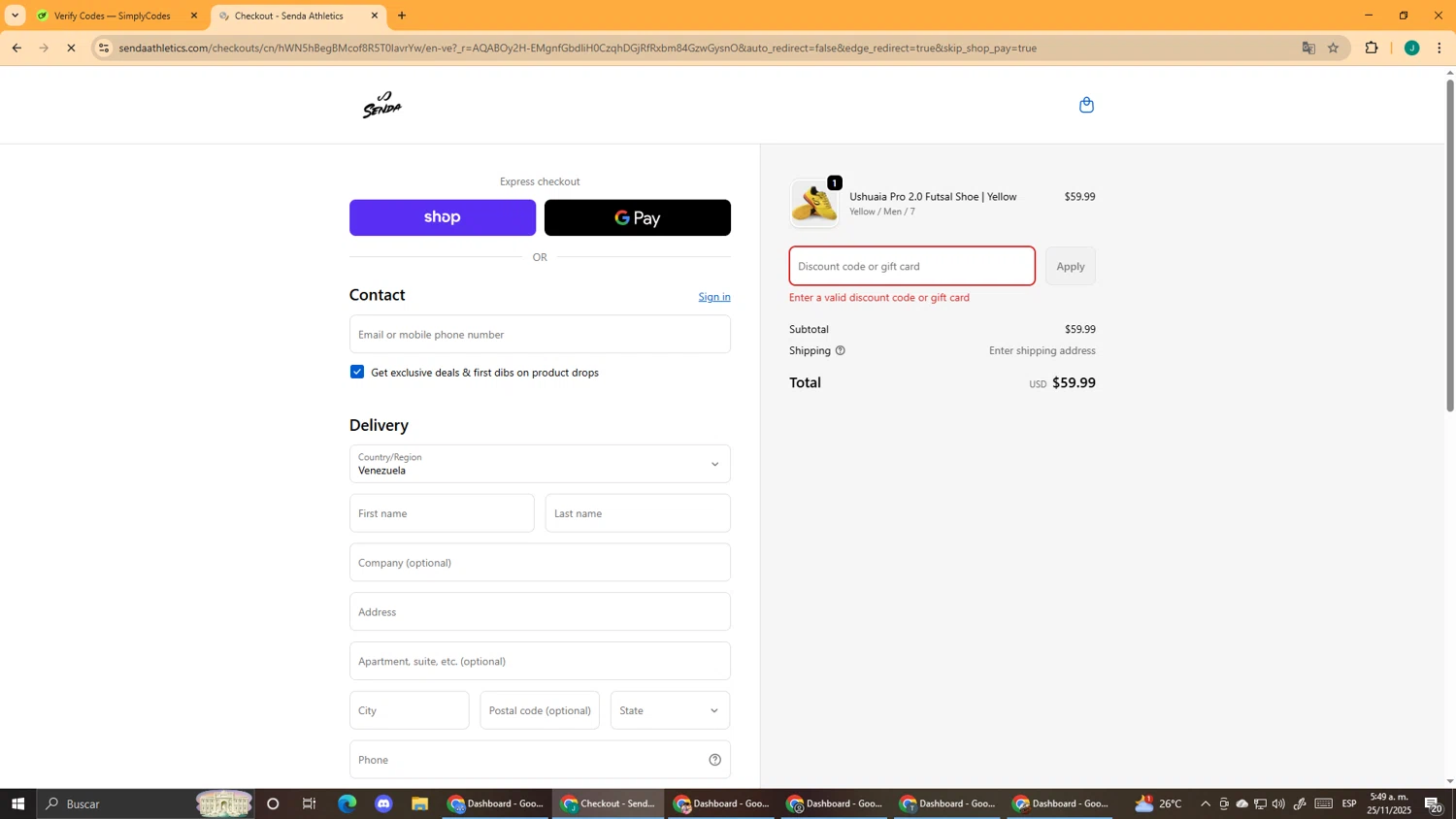Switch to first Dashboard Chrome window in taskbar

[x=496, y=803]
